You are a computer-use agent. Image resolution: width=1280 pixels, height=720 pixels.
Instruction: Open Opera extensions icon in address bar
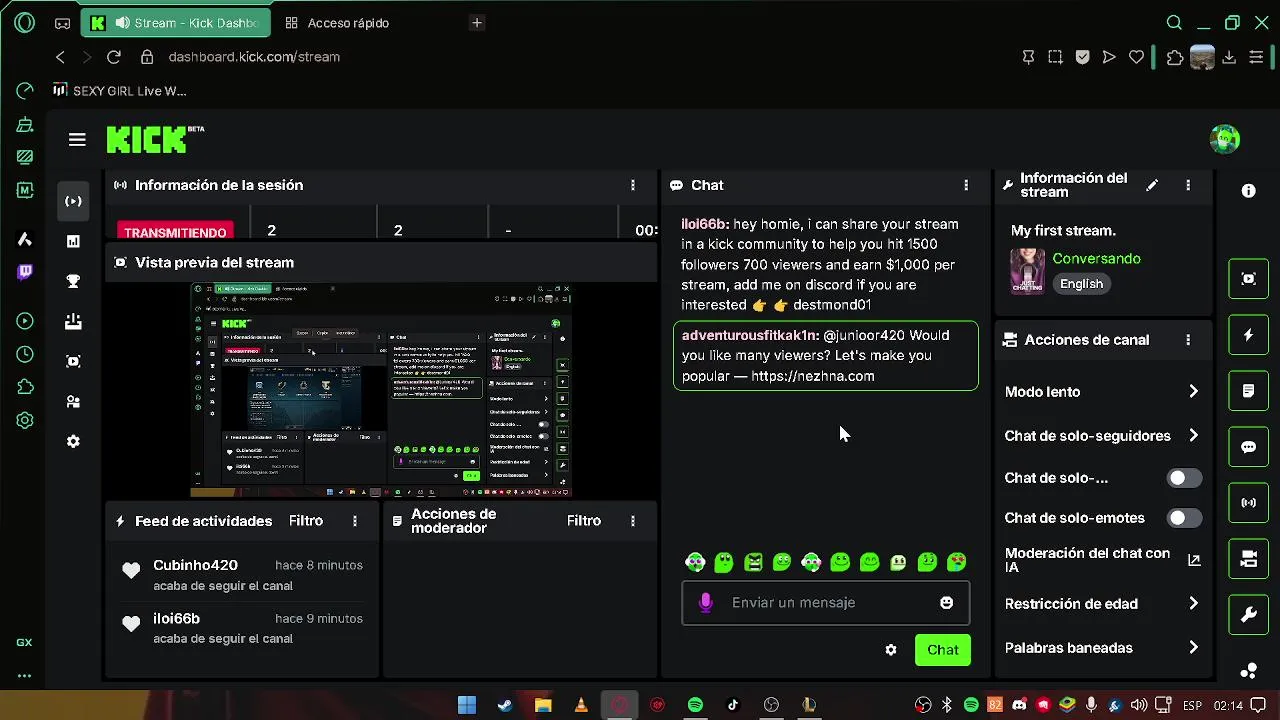[1175, 57]
